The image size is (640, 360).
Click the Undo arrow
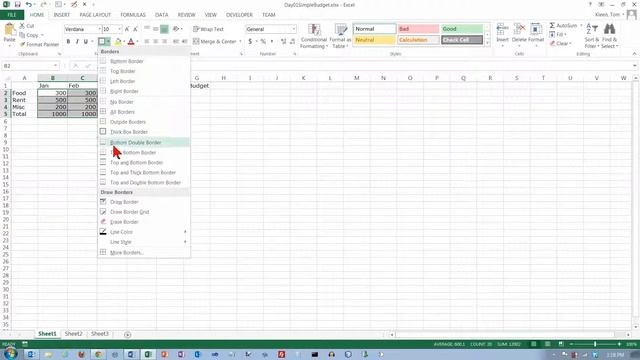tap(29, 4)
